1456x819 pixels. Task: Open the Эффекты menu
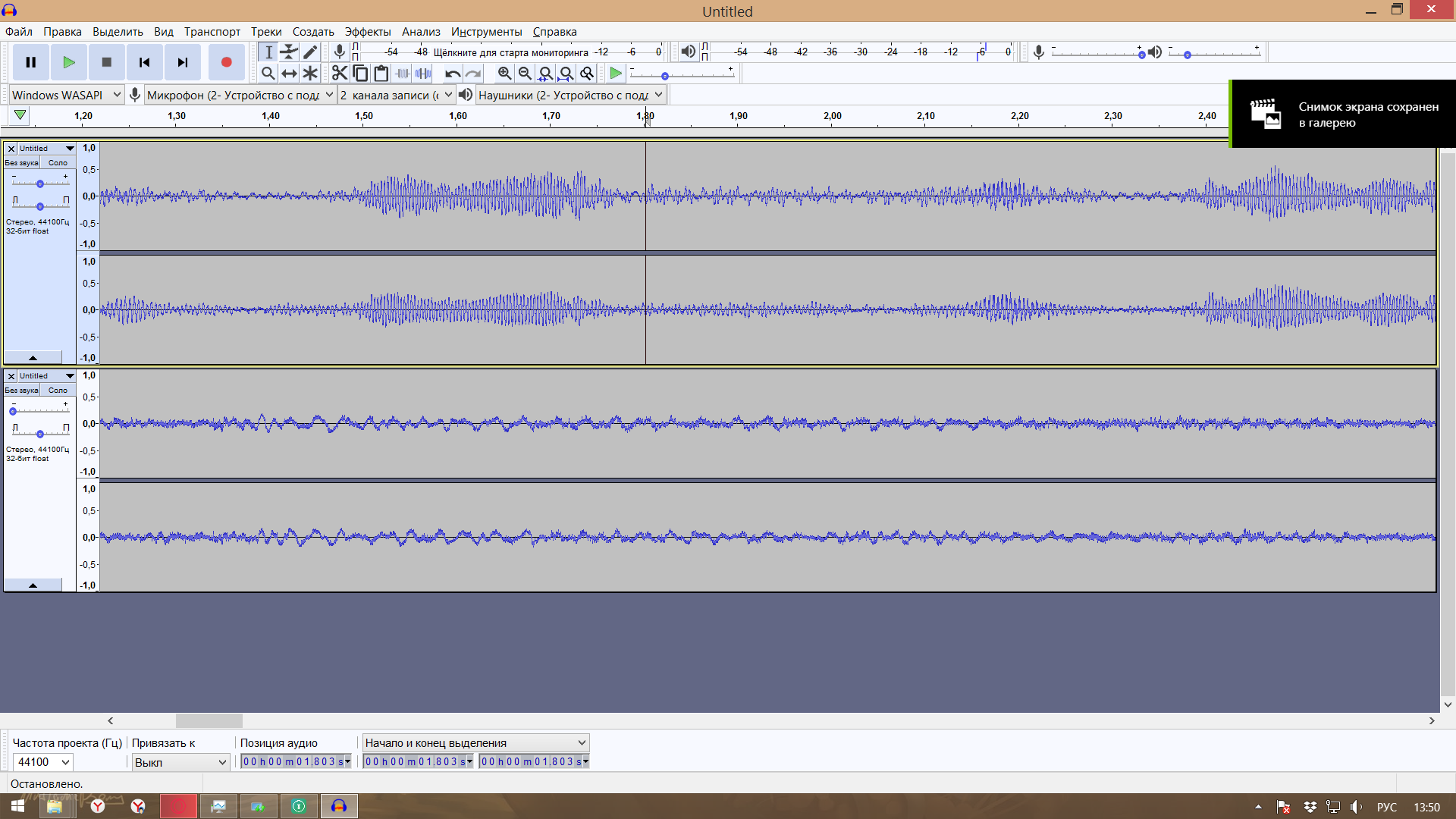tap(368, 32)
